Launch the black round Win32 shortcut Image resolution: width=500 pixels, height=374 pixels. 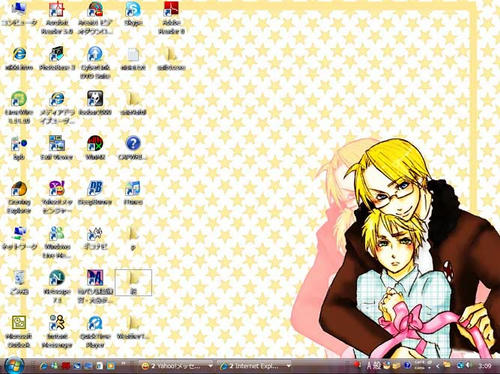(95, 148)
